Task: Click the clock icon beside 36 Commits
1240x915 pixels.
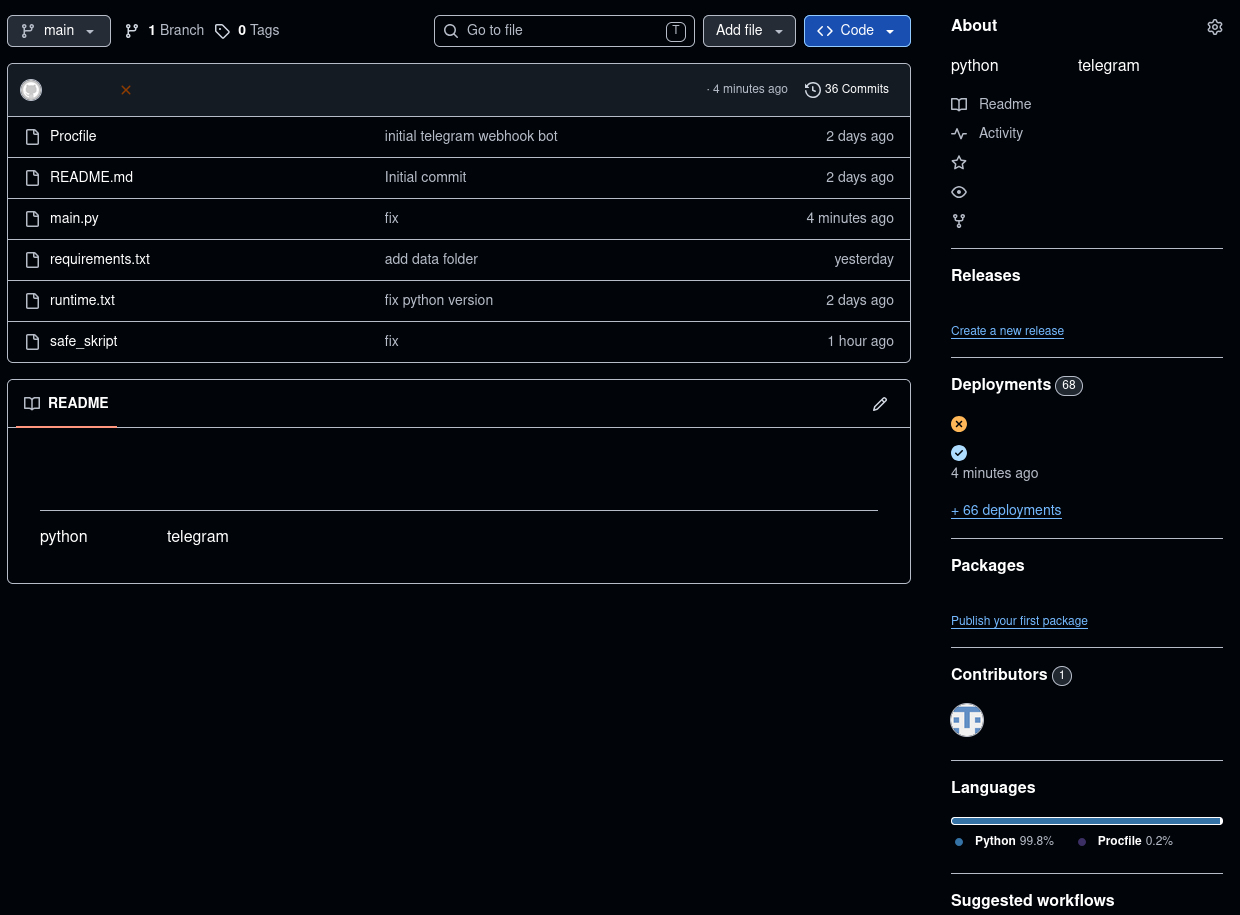Action: tap(813, 90)
